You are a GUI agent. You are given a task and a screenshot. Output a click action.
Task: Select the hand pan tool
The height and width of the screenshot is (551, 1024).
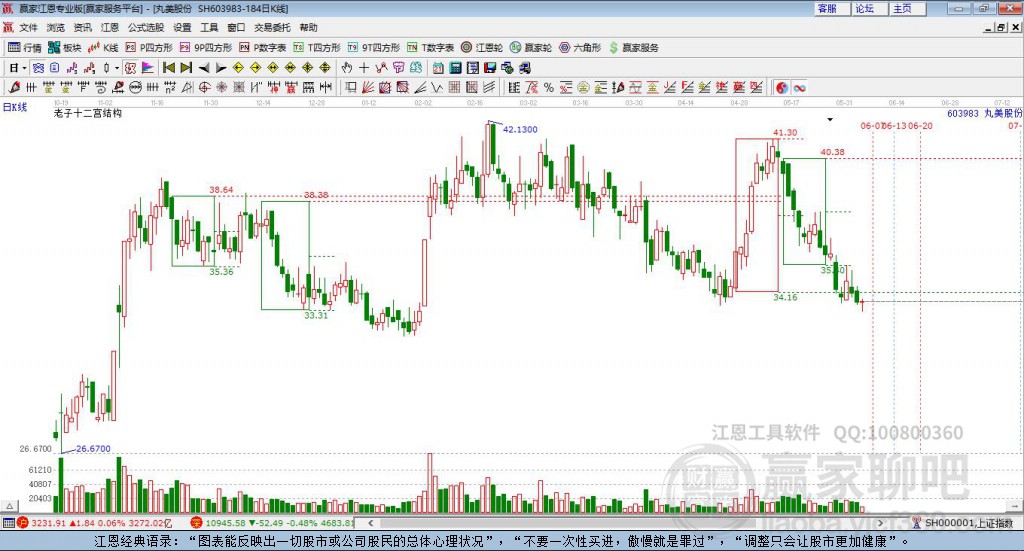click(347, 68)
